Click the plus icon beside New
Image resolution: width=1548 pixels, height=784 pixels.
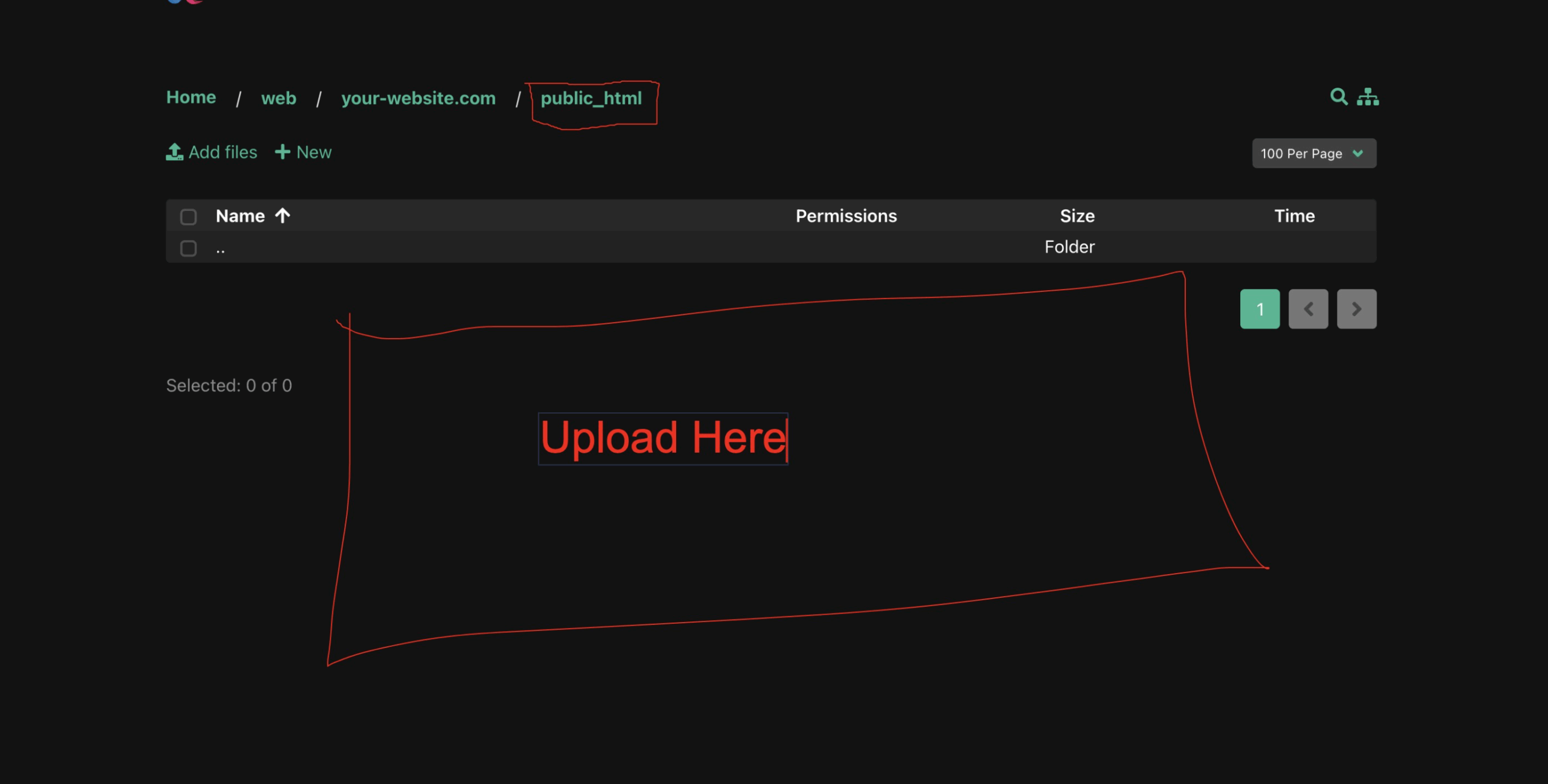coord(283,152)
